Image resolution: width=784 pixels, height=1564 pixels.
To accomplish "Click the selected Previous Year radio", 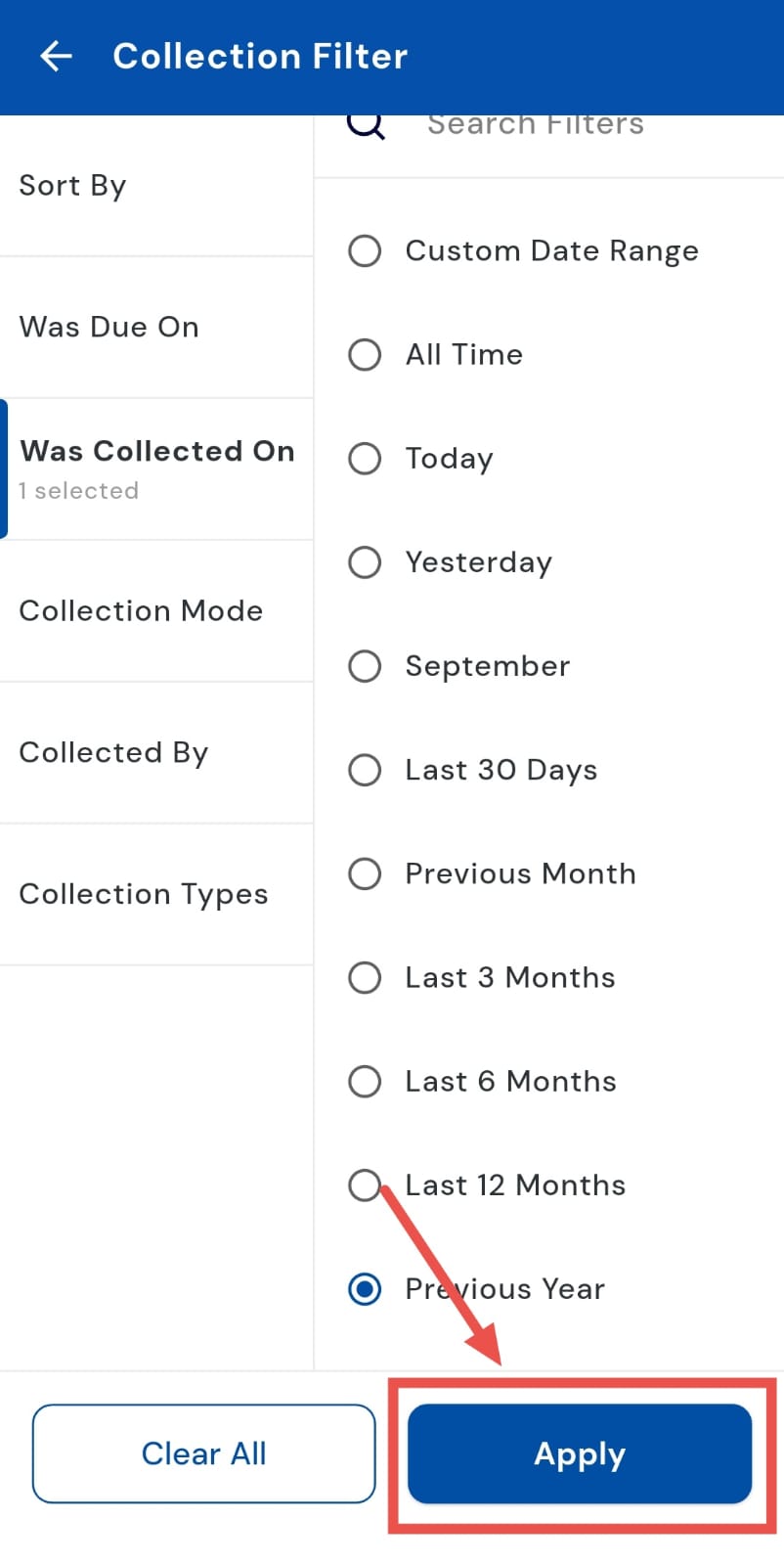I will [365, 1289].
